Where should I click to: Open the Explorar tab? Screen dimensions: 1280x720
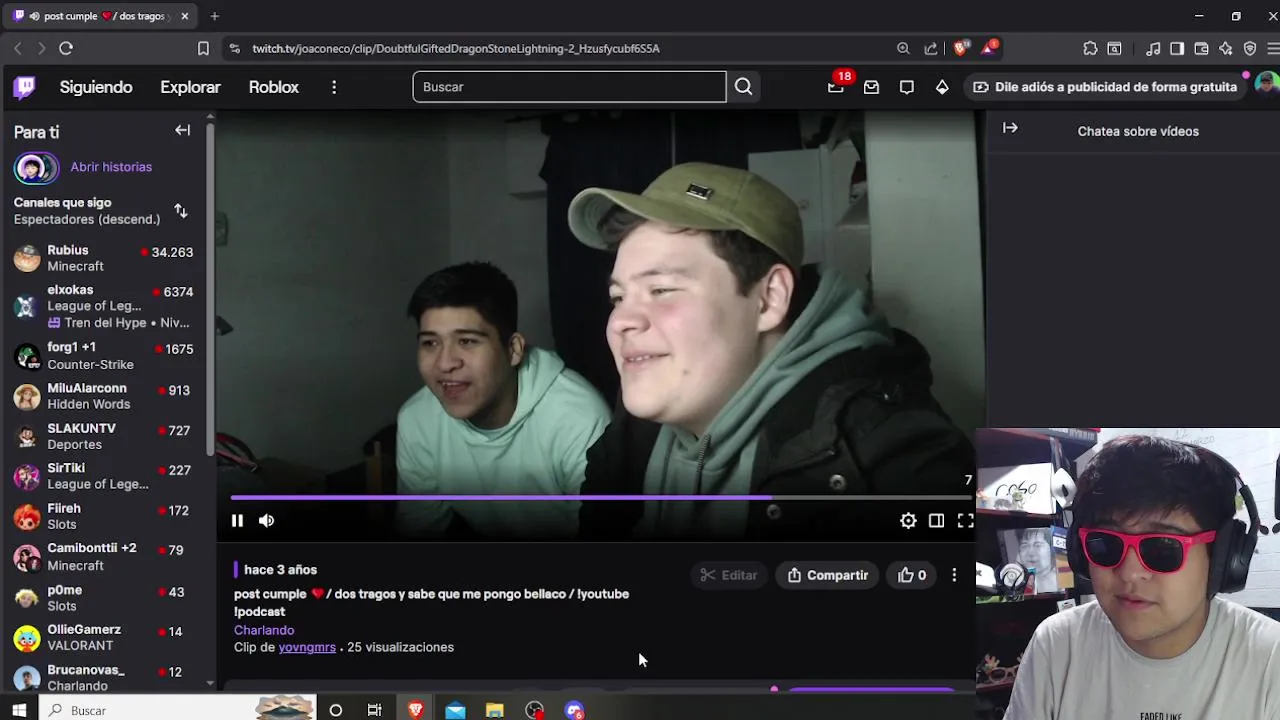click(190, 87)
